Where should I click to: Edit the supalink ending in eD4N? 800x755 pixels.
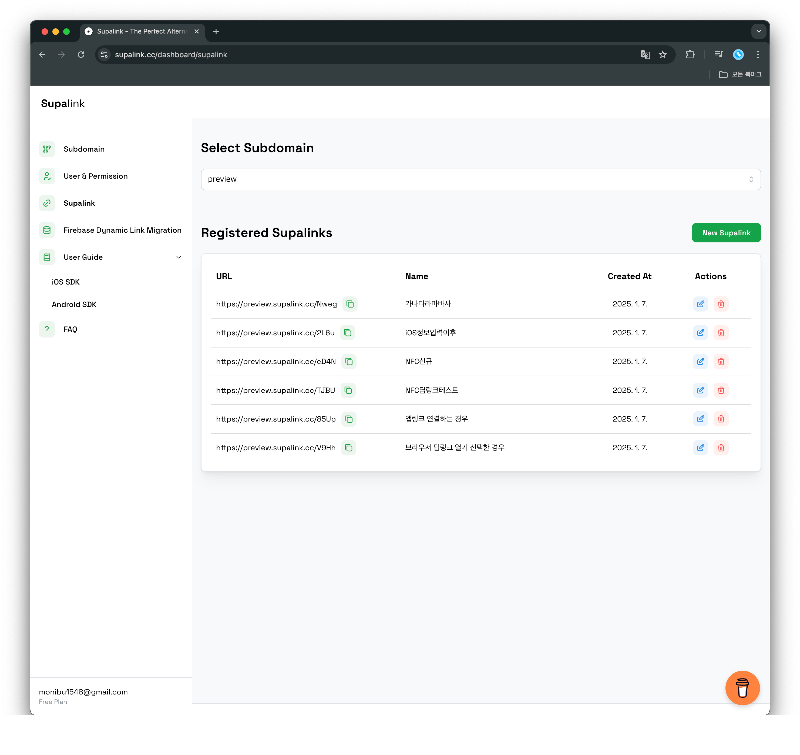pos(701,362)
